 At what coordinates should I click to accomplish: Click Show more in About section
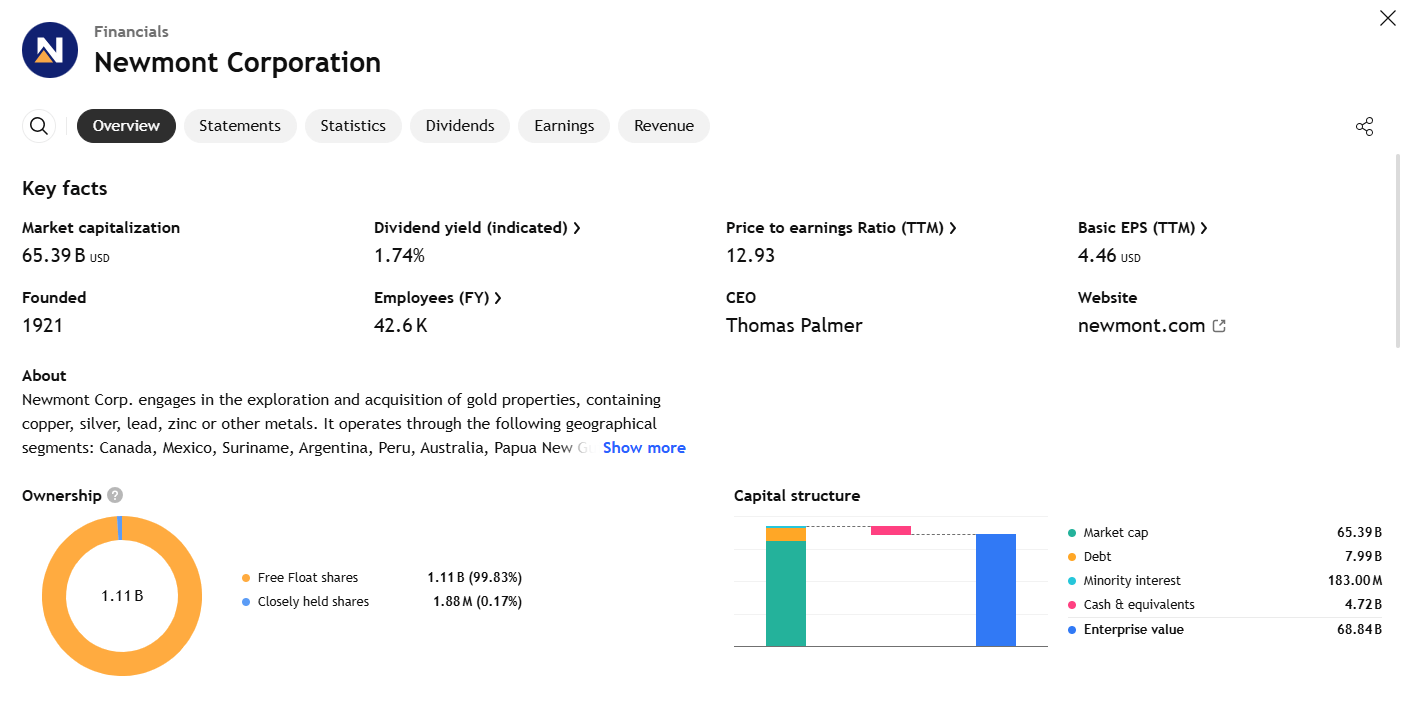click(x=644, y=448)
